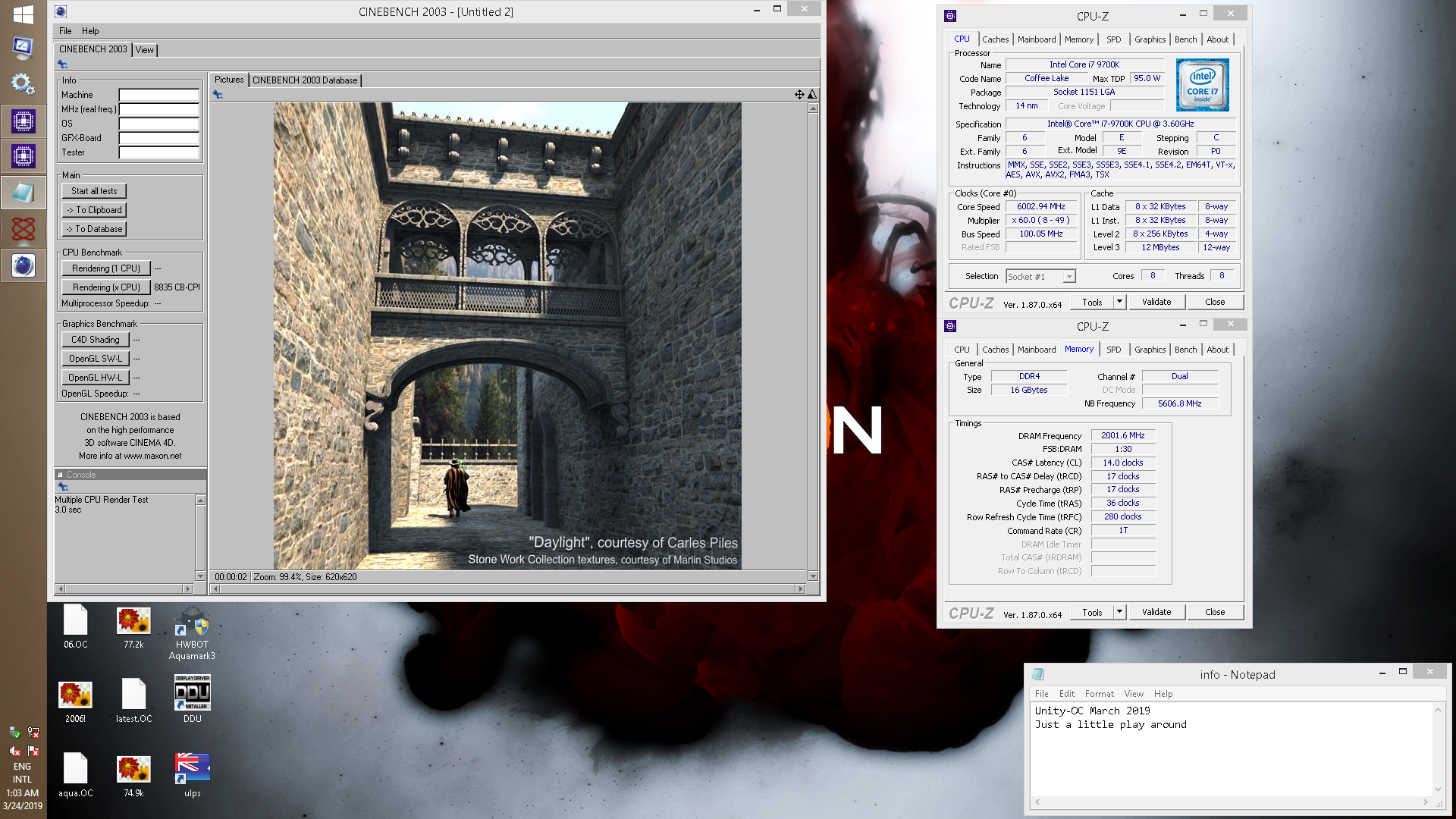The height and width of the screenshot is (819, 1456).
Task: Open the 06.OC desktop file
Action: point(76,626)
